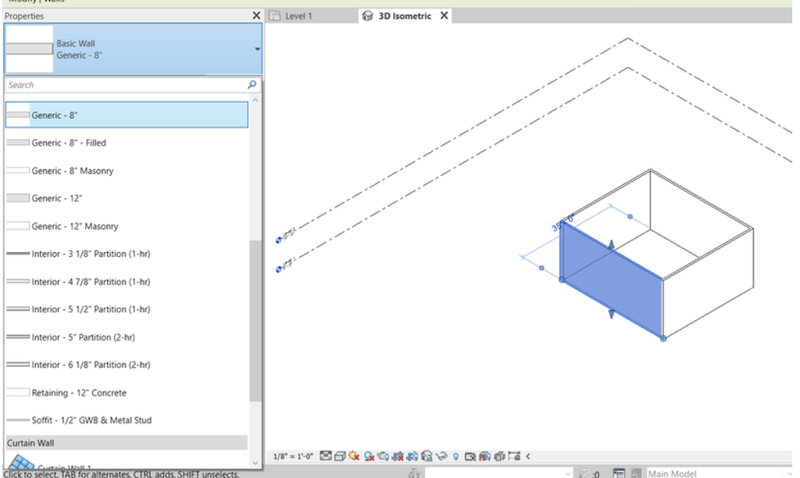Click the lower level line head marker
The height and width of the screenshot is (478, 800).
pyautogui.click(x=279, y=269)
